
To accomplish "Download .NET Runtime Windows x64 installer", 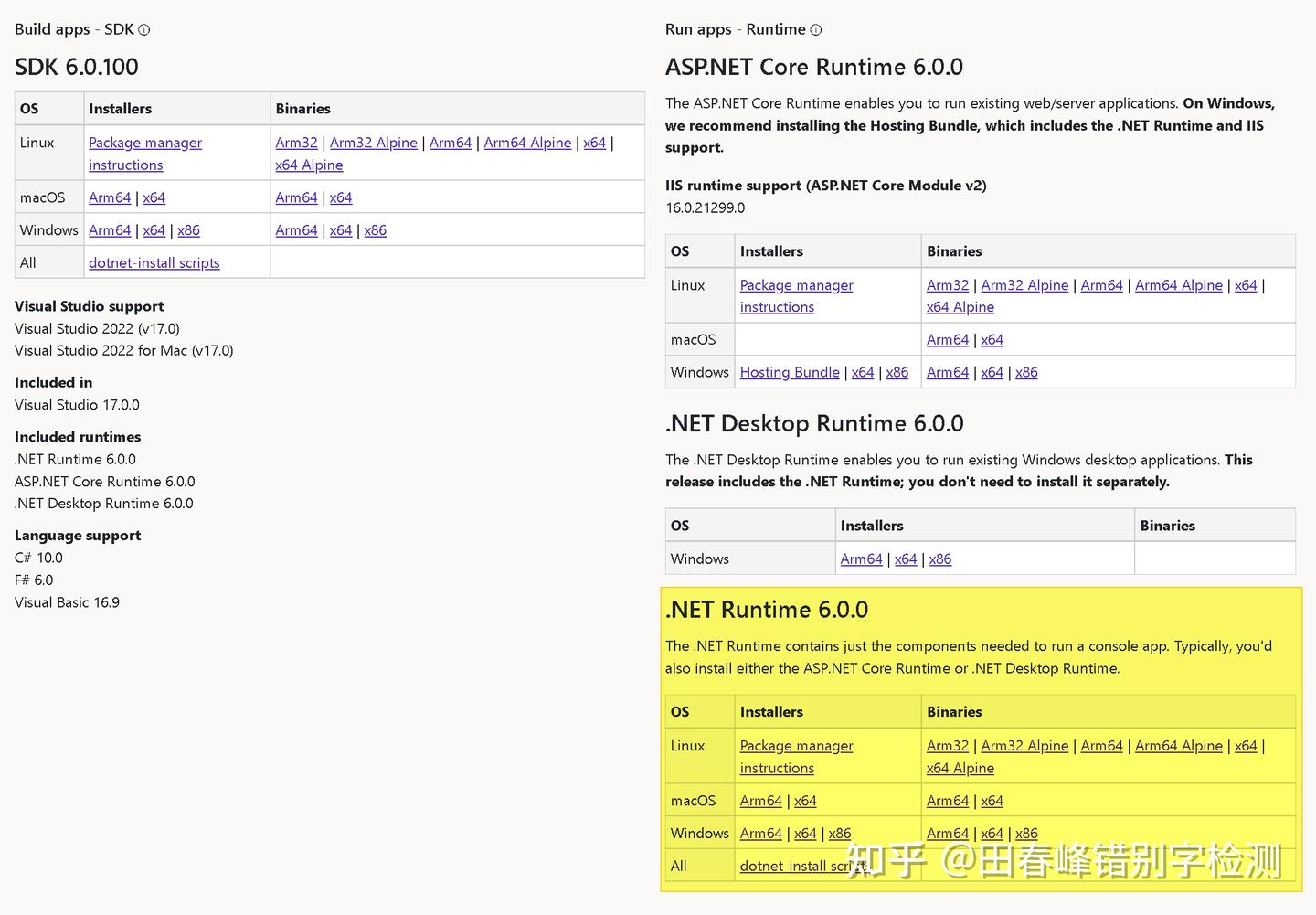I will [x=805, y=834].
